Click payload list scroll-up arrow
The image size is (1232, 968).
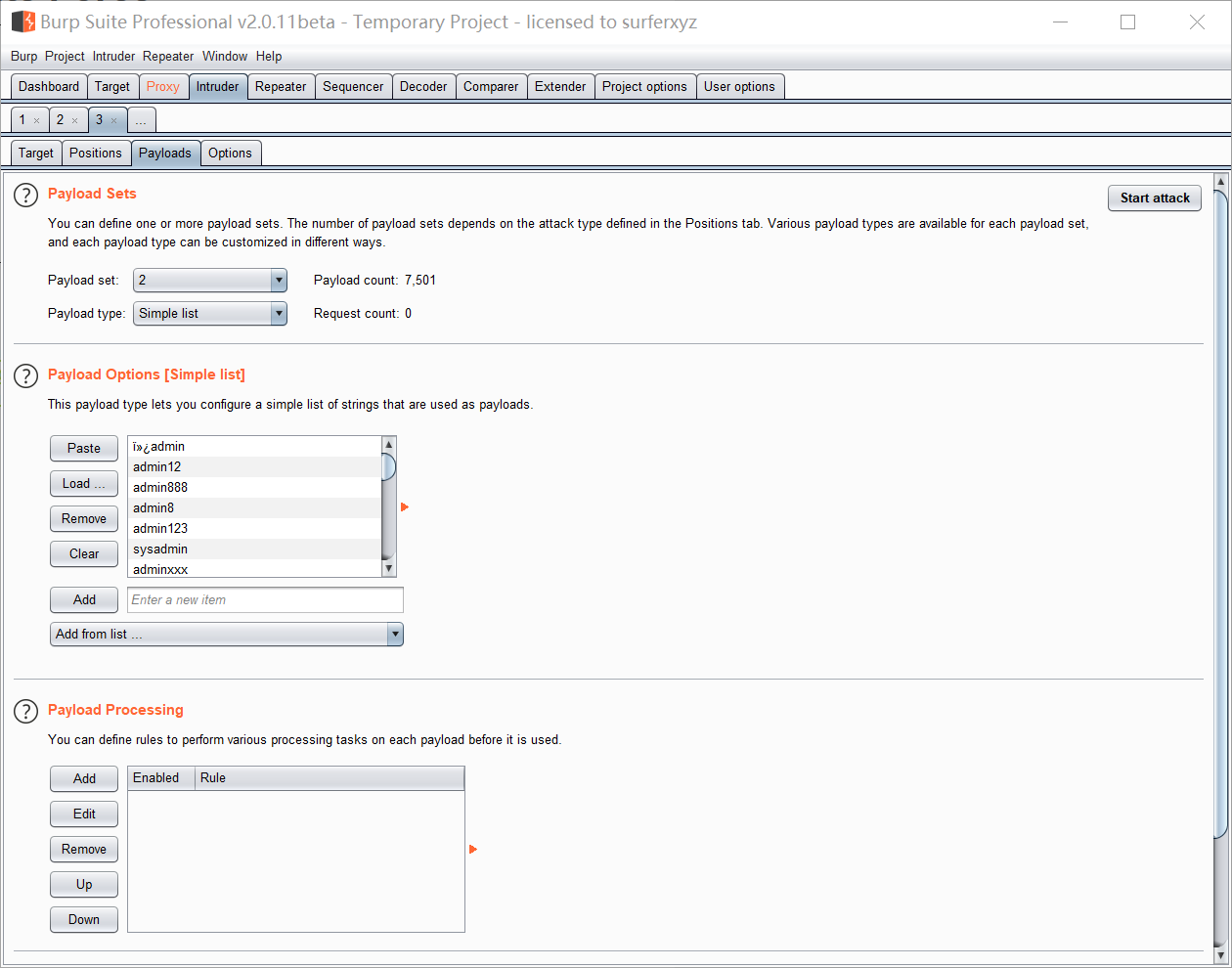[x=388, y=445]
